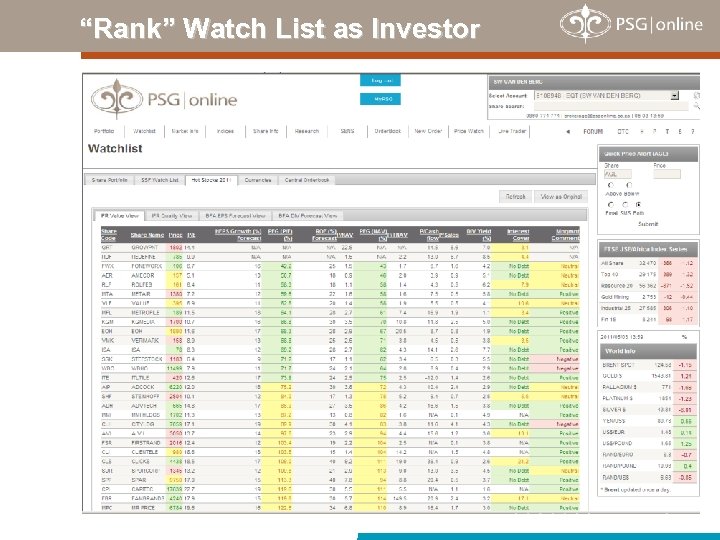
Task: Select the PR Value View tab
Action: point(119,215)
